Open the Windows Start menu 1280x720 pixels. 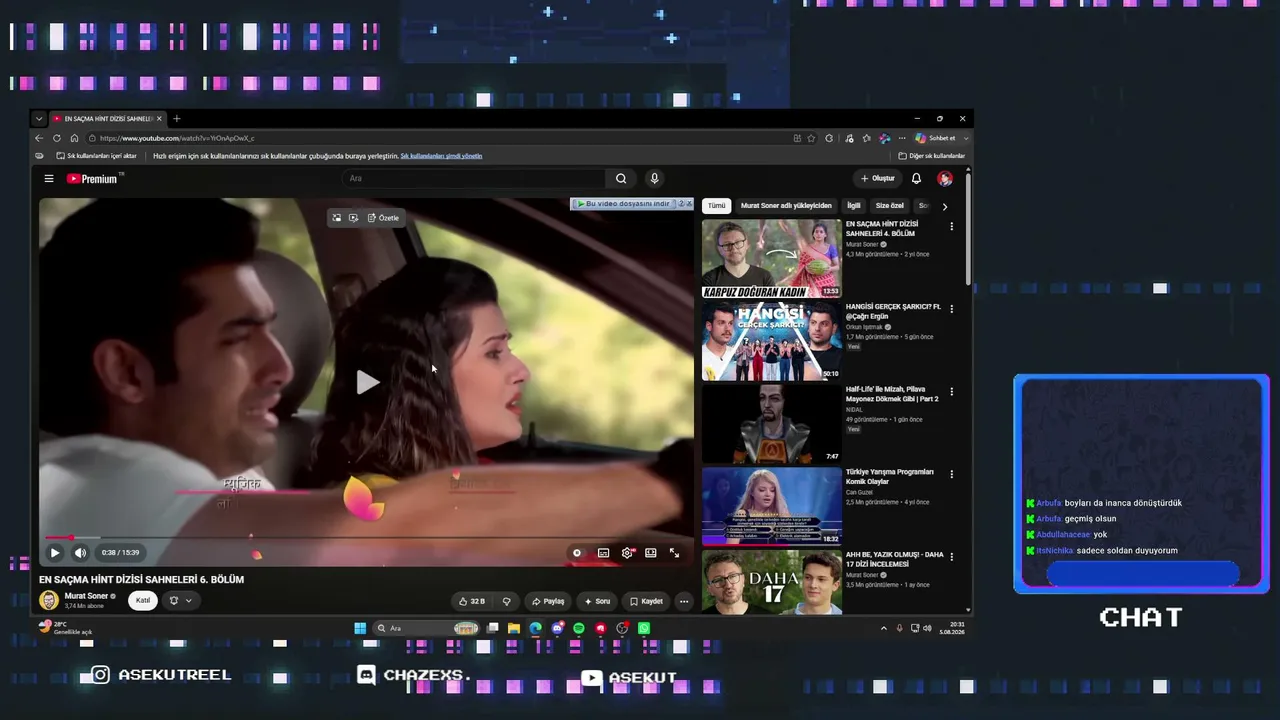[360, 628]
